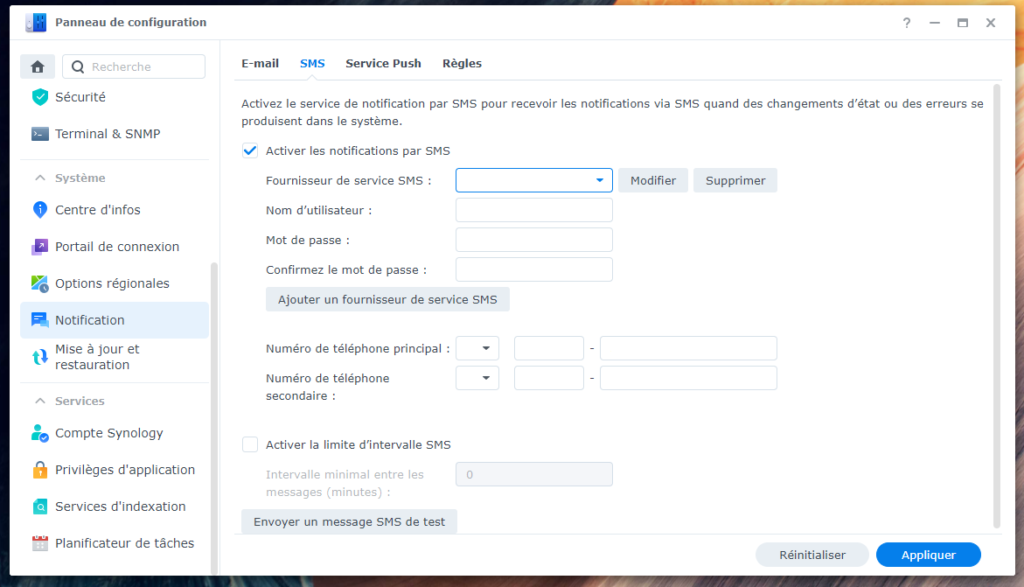Image resolution: width=1024 pixels, height=587 pixels.
Task: Open Terminal & SNMP settings
Action: 107,134
